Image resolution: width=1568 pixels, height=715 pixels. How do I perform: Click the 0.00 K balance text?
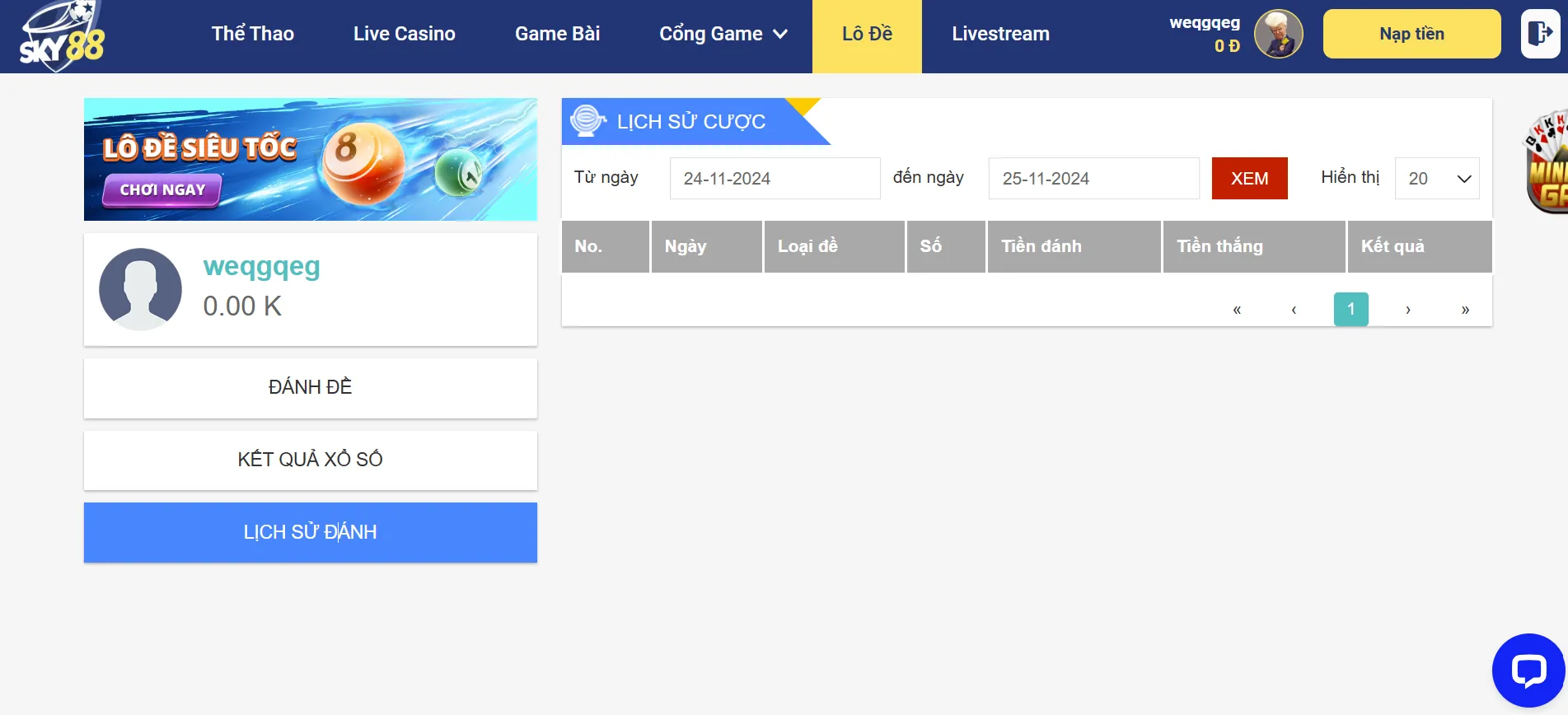pyautogui.click(x=242, y=306)
